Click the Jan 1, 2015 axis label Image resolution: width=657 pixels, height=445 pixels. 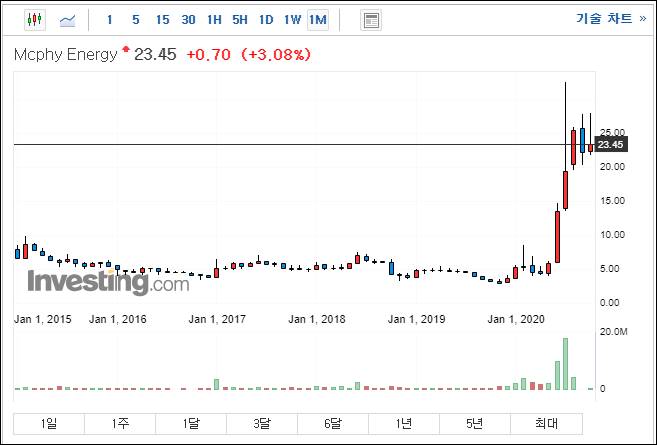coord(43,319)
